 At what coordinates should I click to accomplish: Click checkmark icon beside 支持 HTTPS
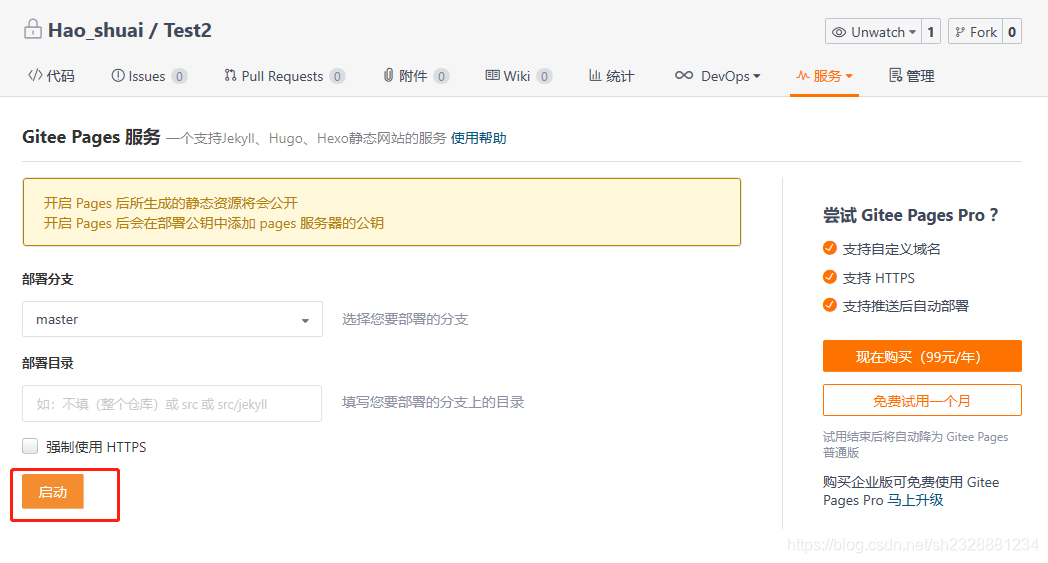point(829,277)
